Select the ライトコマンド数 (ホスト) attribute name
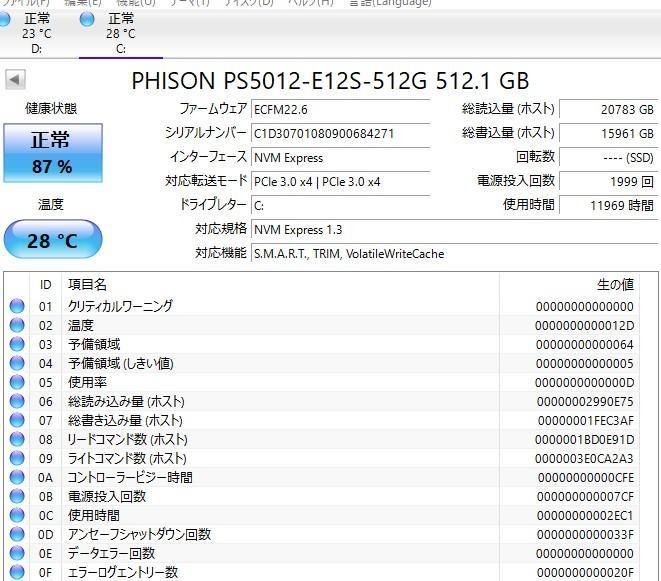Viewport: 661px width, 581px height. [127, 458]
